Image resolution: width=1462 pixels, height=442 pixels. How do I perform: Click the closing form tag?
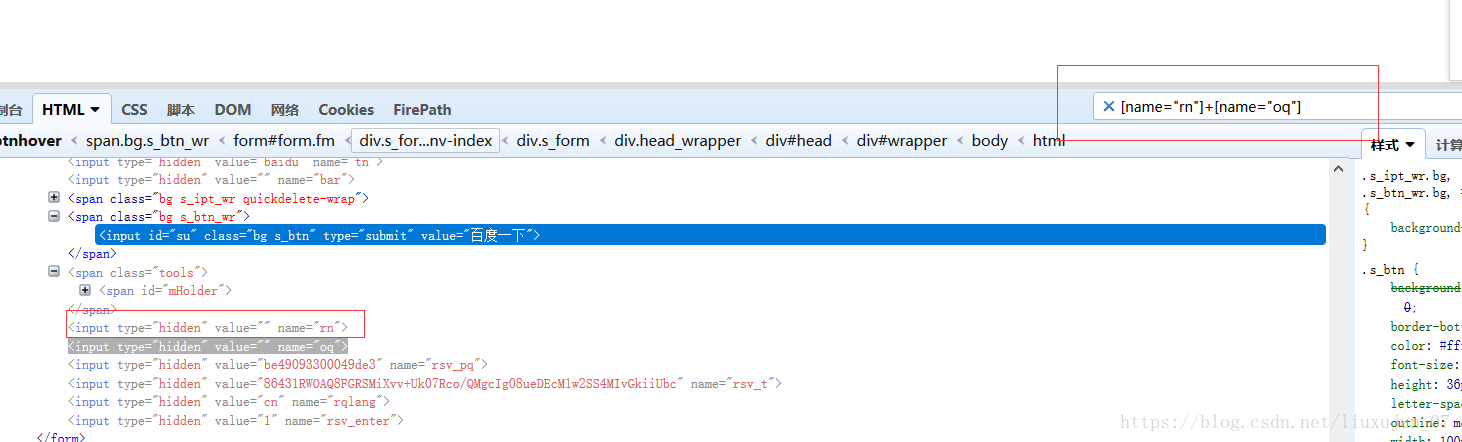[61, 438]
